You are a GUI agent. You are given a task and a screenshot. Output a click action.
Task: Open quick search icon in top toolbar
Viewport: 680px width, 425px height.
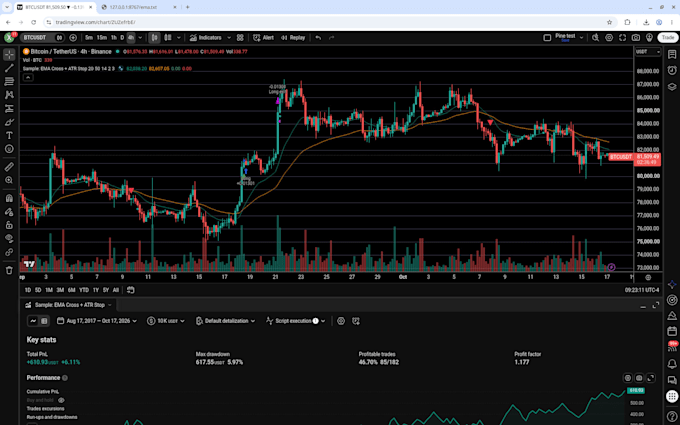tap(595, 38)
